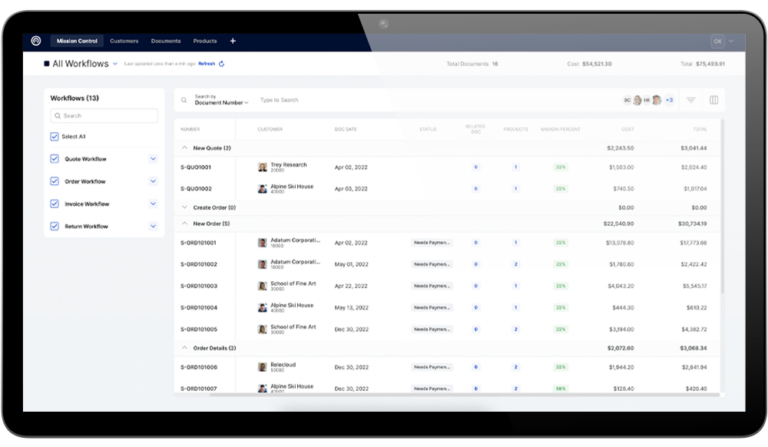Screen dimensions: 768x447
Task: Open the user account menu chevron
Action: pyautogui.click(x=731, y=41)
